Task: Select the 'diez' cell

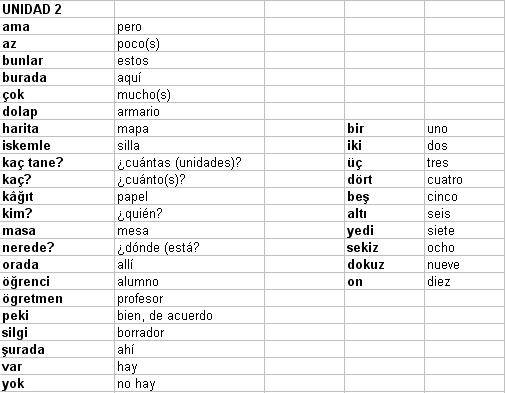Action: [x=464, y=281]
